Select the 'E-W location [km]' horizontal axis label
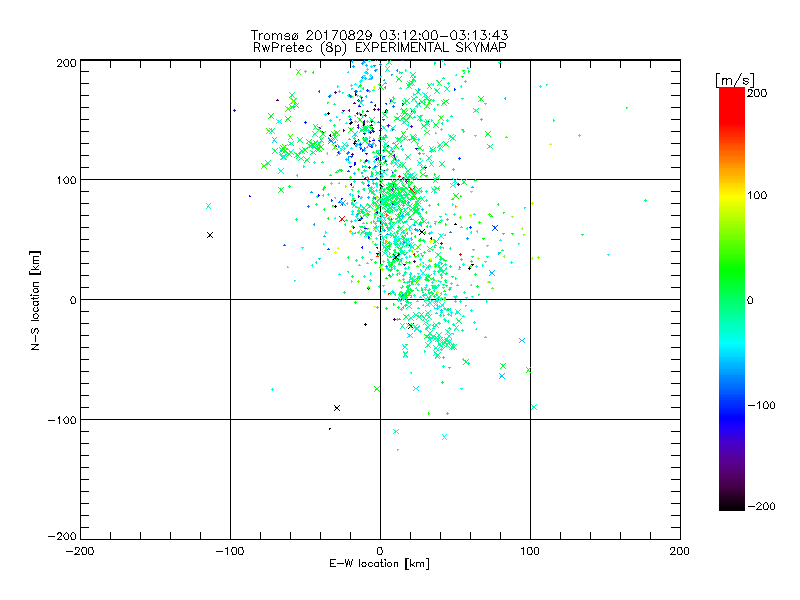Image resolution: width=800 pixels, height=600 pixels. pos(379,564)
